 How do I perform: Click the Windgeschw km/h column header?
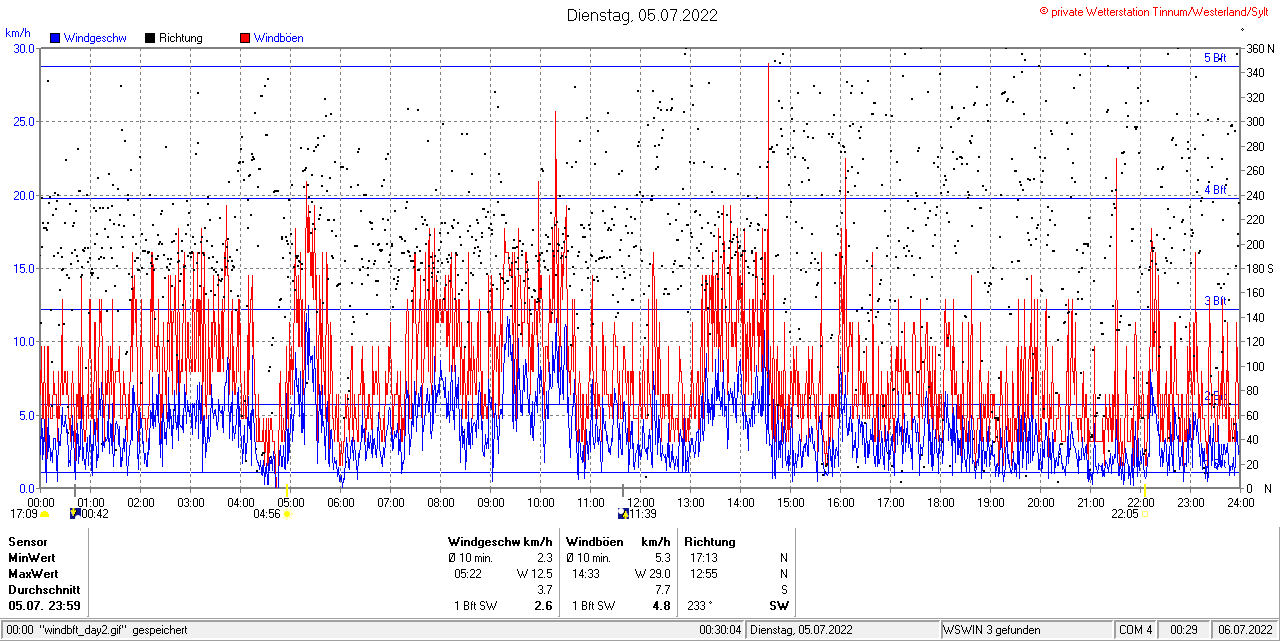500,541
